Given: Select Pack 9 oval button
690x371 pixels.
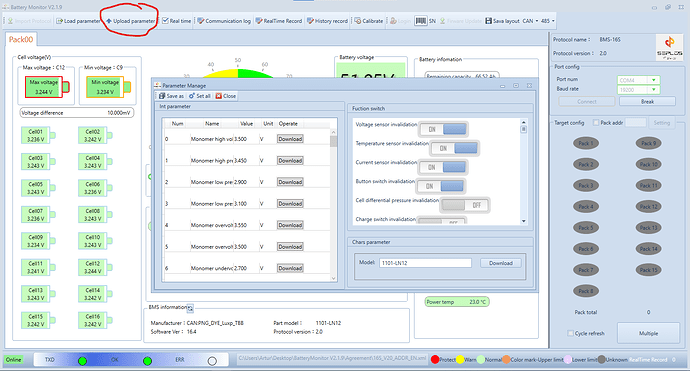Looking at the screenshot, I should [x=649, y=143].
